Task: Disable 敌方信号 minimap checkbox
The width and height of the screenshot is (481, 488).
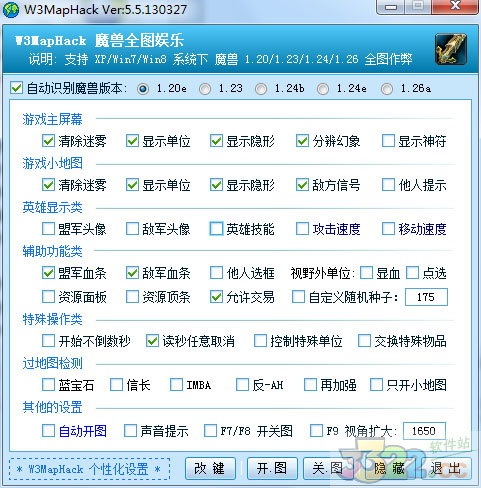Action: pyautogui.click(x=302, y=185)
